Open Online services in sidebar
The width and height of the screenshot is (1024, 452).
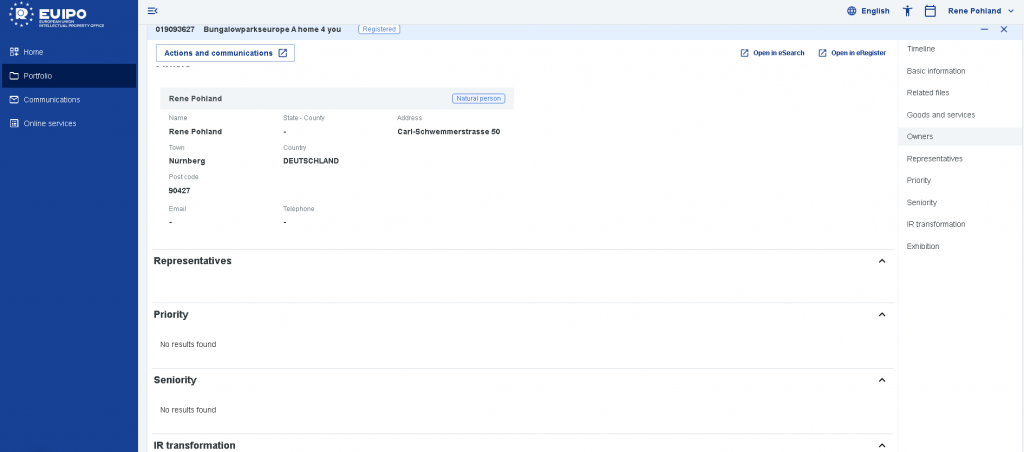(49, 123)
